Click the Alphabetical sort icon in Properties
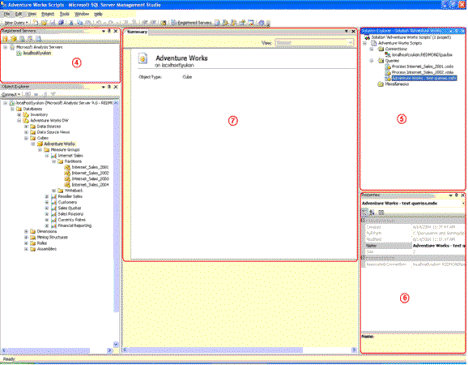This screenshot has width=468, height=365. (x=372, y=212)
